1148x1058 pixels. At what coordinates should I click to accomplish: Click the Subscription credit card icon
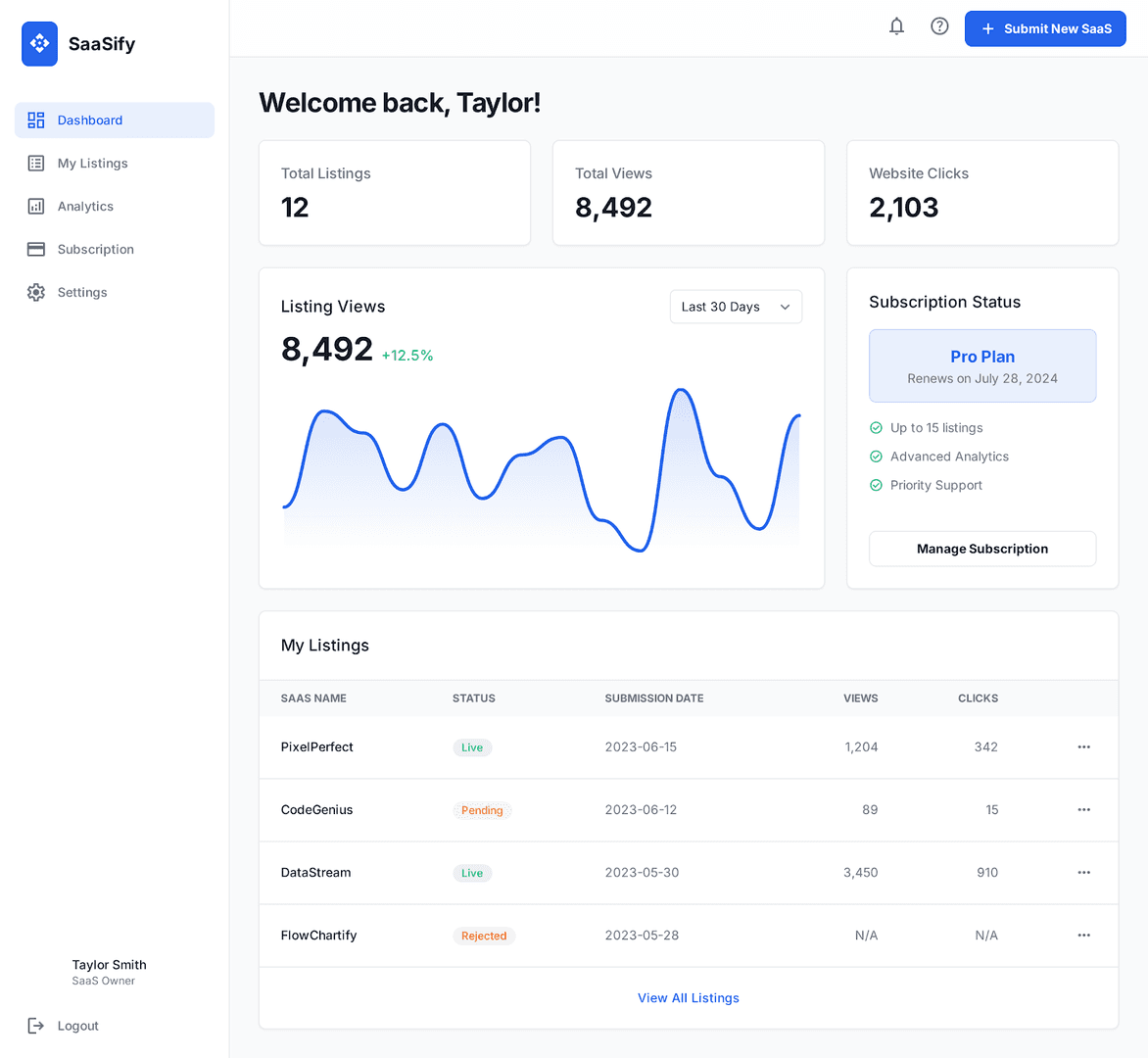(x=36, y=250)
